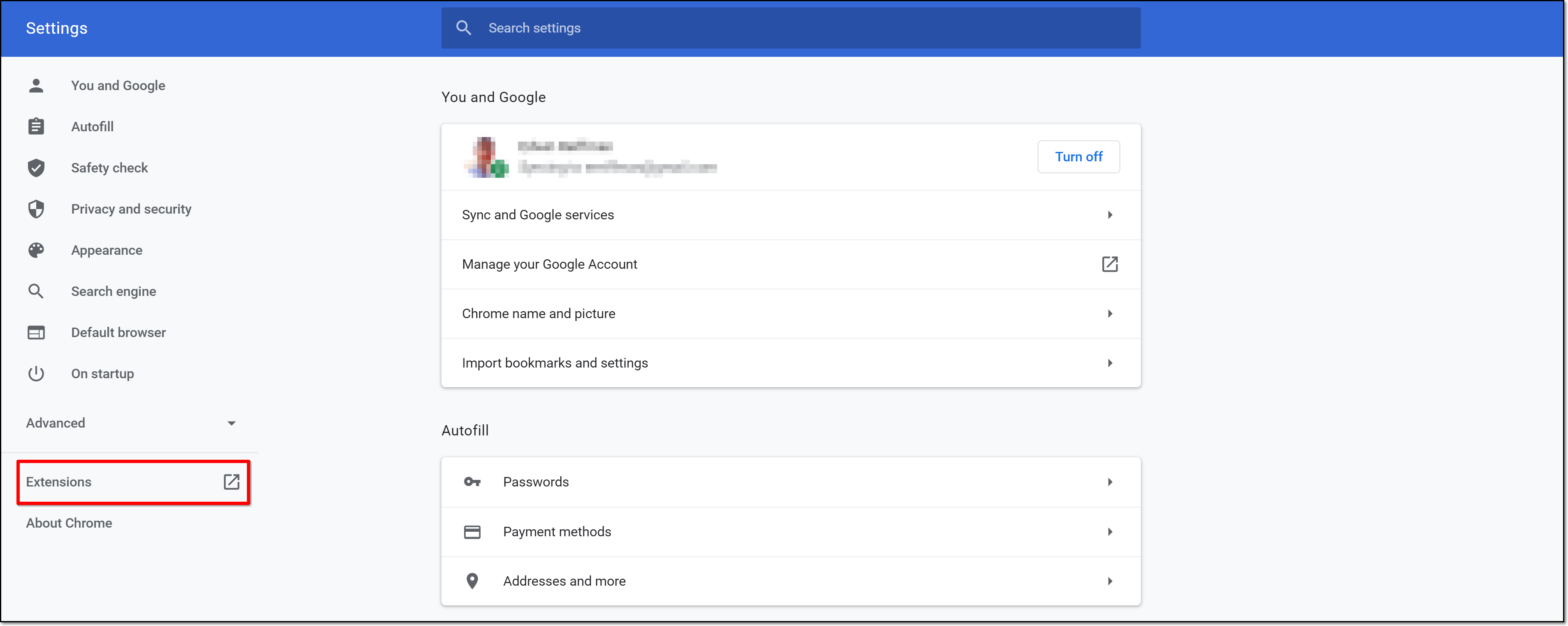Viewport: 1568px width, 626px height.
Task: Click the person icon for You and Google
Action: [36, 86]
